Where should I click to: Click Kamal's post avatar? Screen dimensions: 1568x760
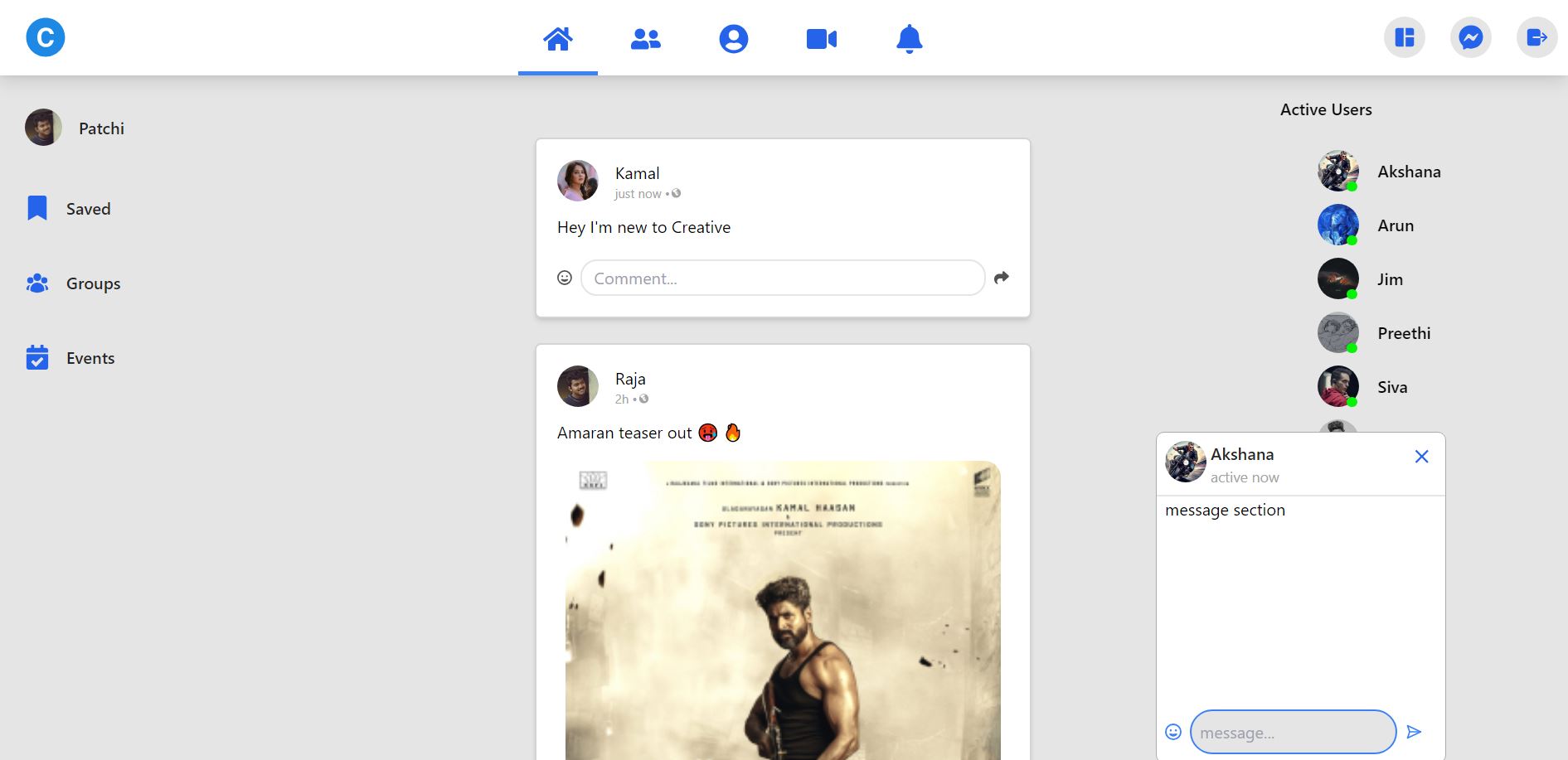[578, 181]
